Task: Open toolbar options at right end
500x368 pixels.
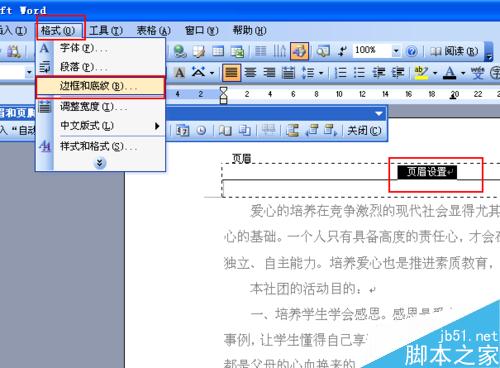Action: click(x=488, y=52)
